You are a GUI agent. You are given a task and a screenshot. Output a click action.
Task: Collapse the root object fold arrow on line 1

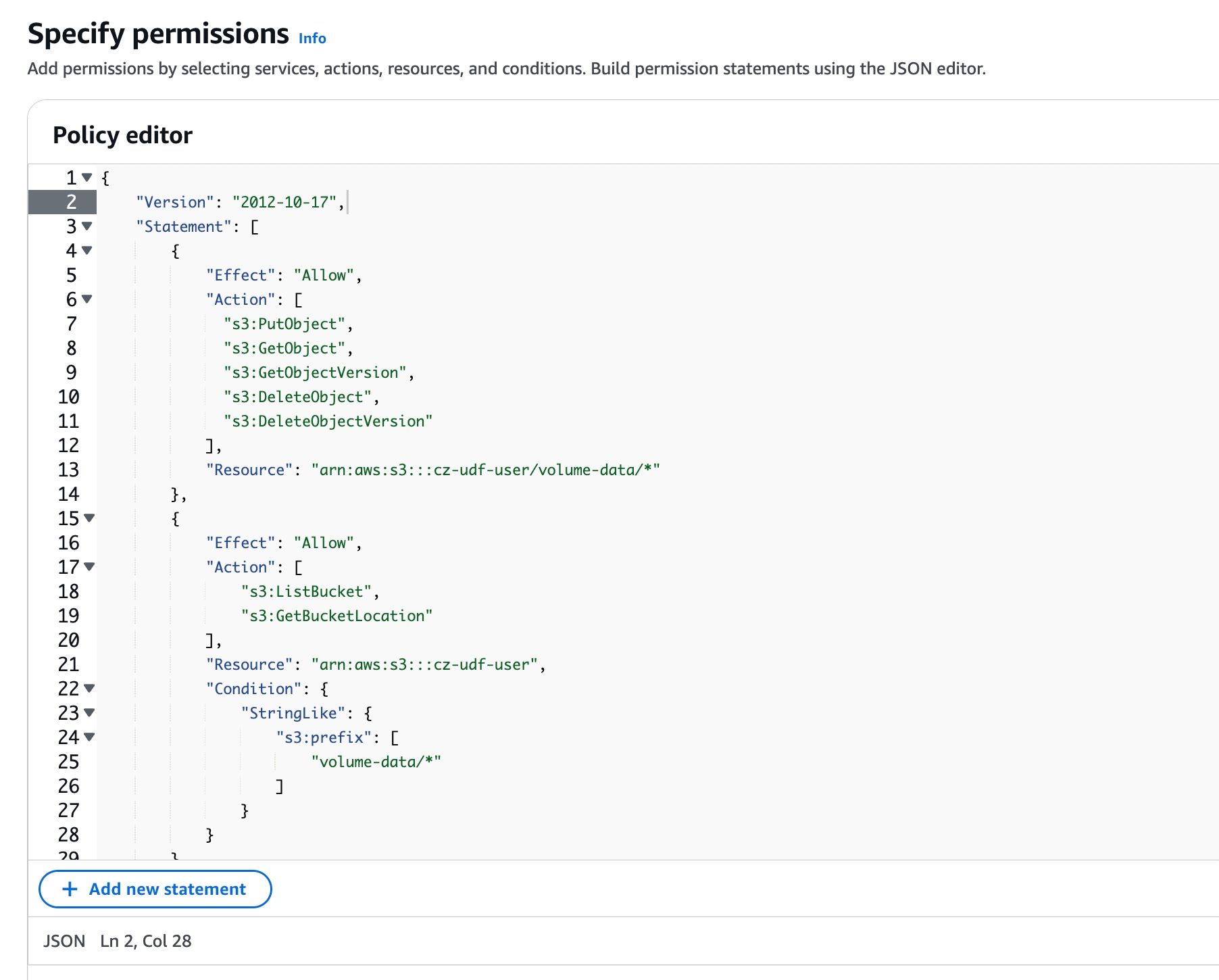(86, 178)
